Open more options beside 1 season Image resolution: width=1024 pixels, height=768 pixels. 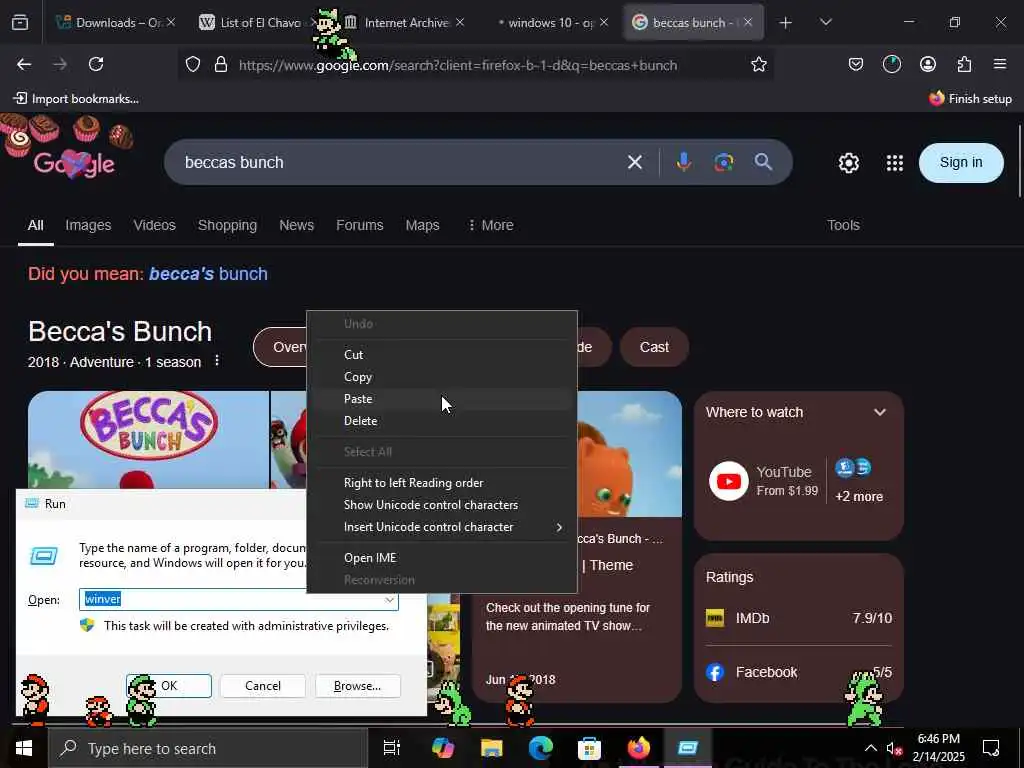[217, 360]
